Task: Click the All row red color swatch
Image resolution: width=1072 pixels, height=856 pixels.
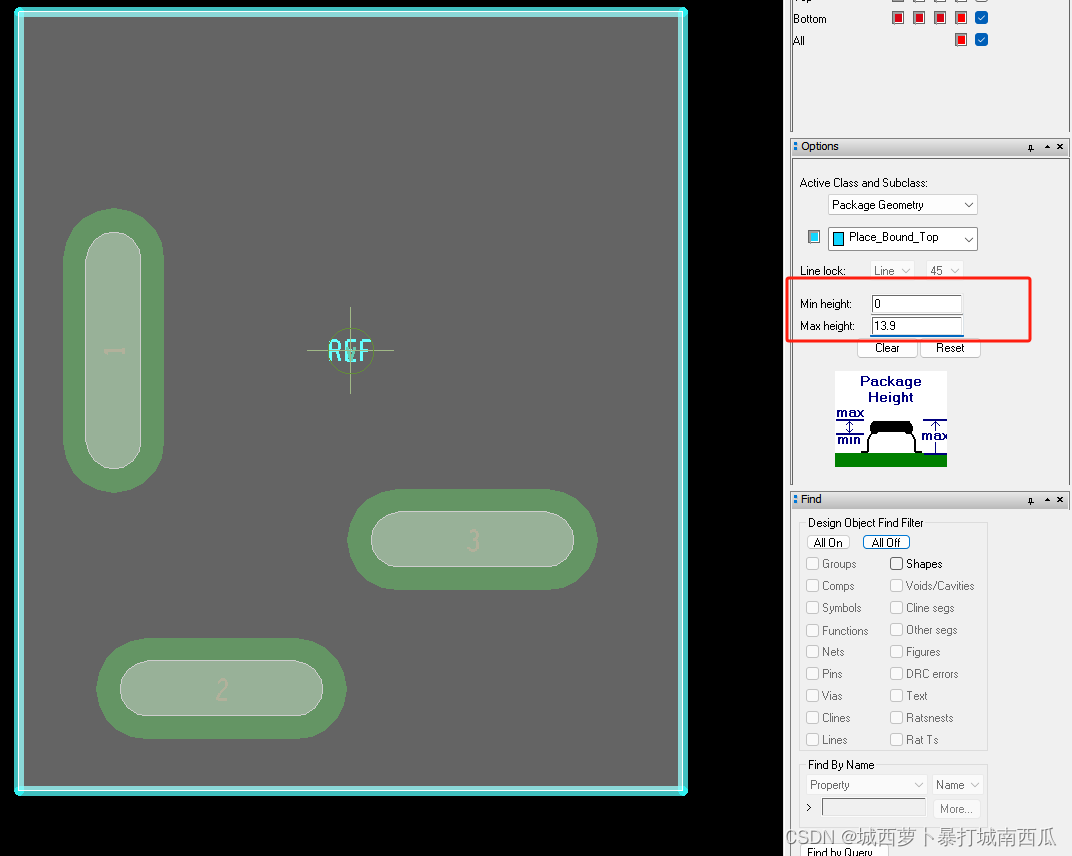Action: point(961,40)
